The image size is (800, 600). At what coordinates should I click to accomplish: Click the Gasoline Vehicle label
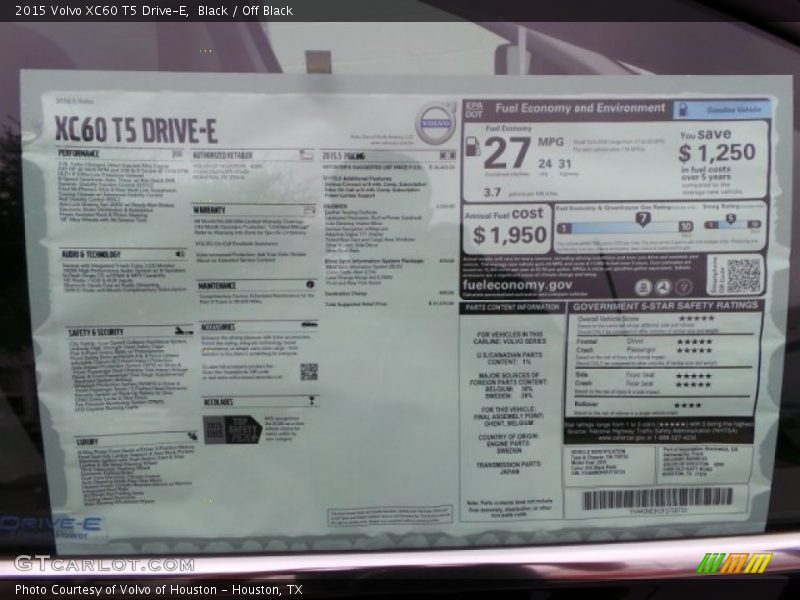point(721,109)
